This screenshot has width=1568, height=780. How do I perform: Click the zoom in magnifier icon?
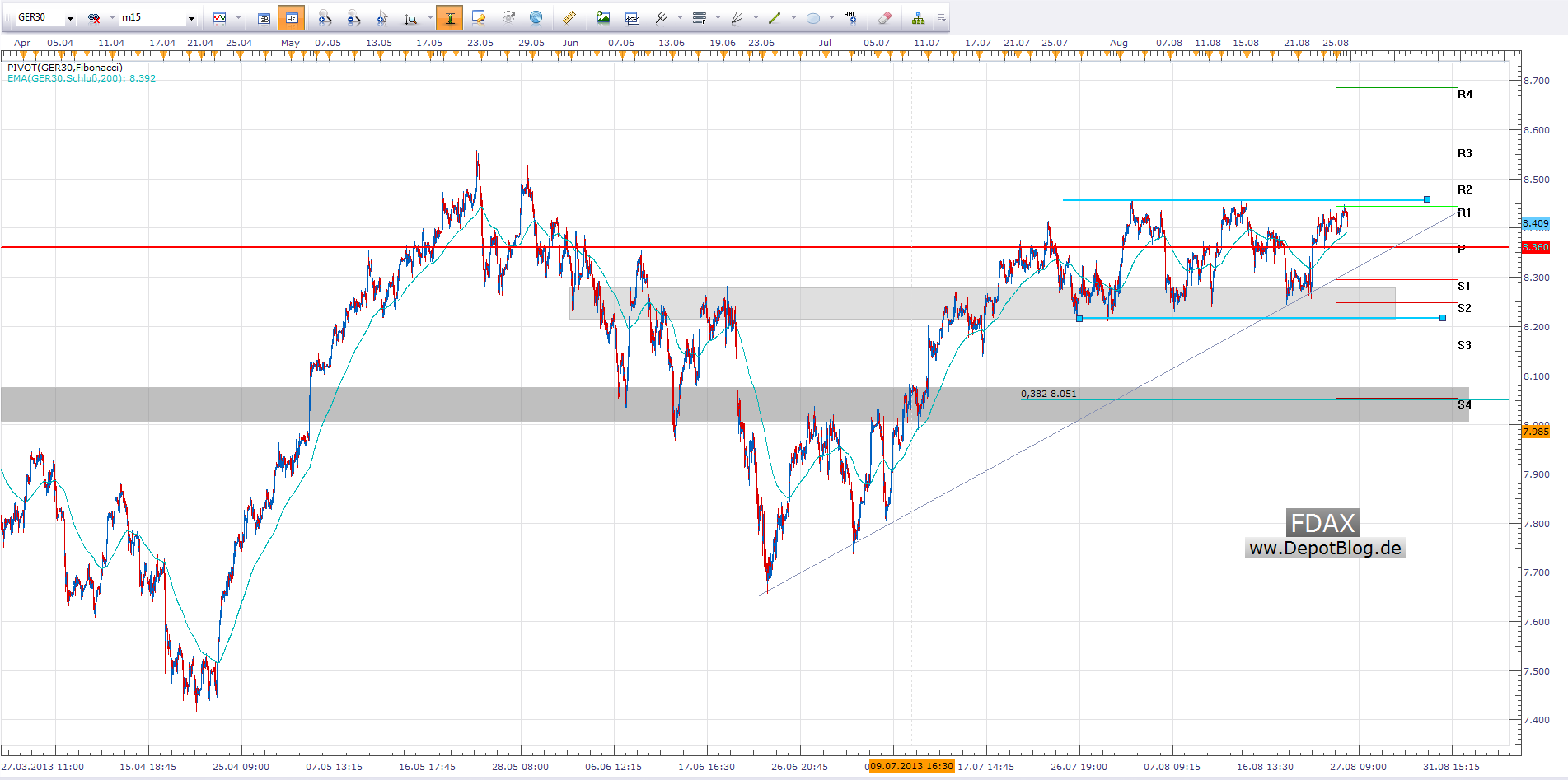point(325,17)
